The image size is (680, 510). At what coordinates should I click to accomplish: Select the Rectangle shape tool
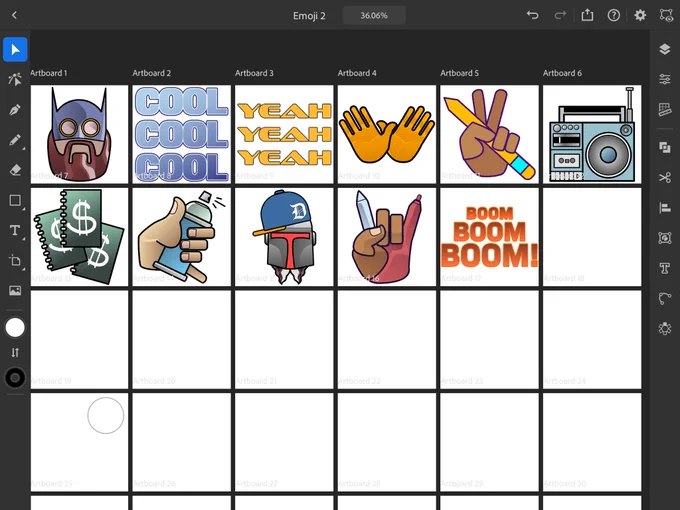(15, 200)
